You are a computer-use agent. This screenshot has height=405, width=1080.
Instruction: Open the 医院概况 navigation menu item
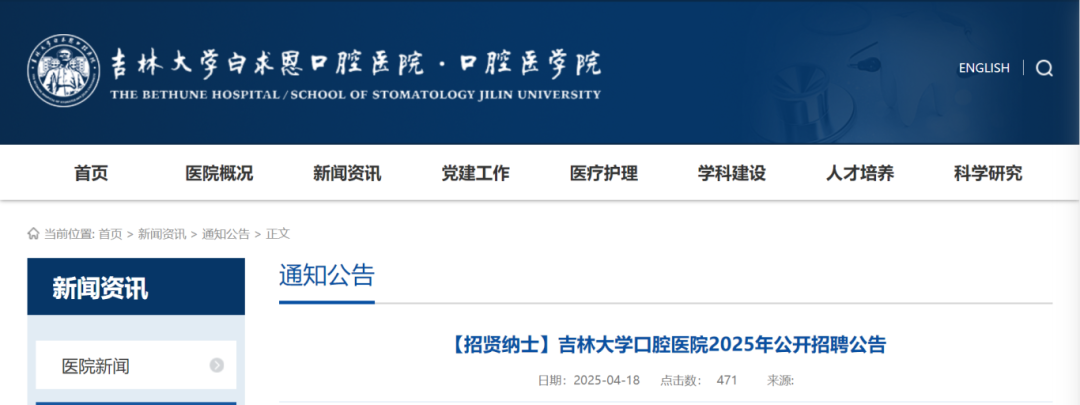click(219, 174)
